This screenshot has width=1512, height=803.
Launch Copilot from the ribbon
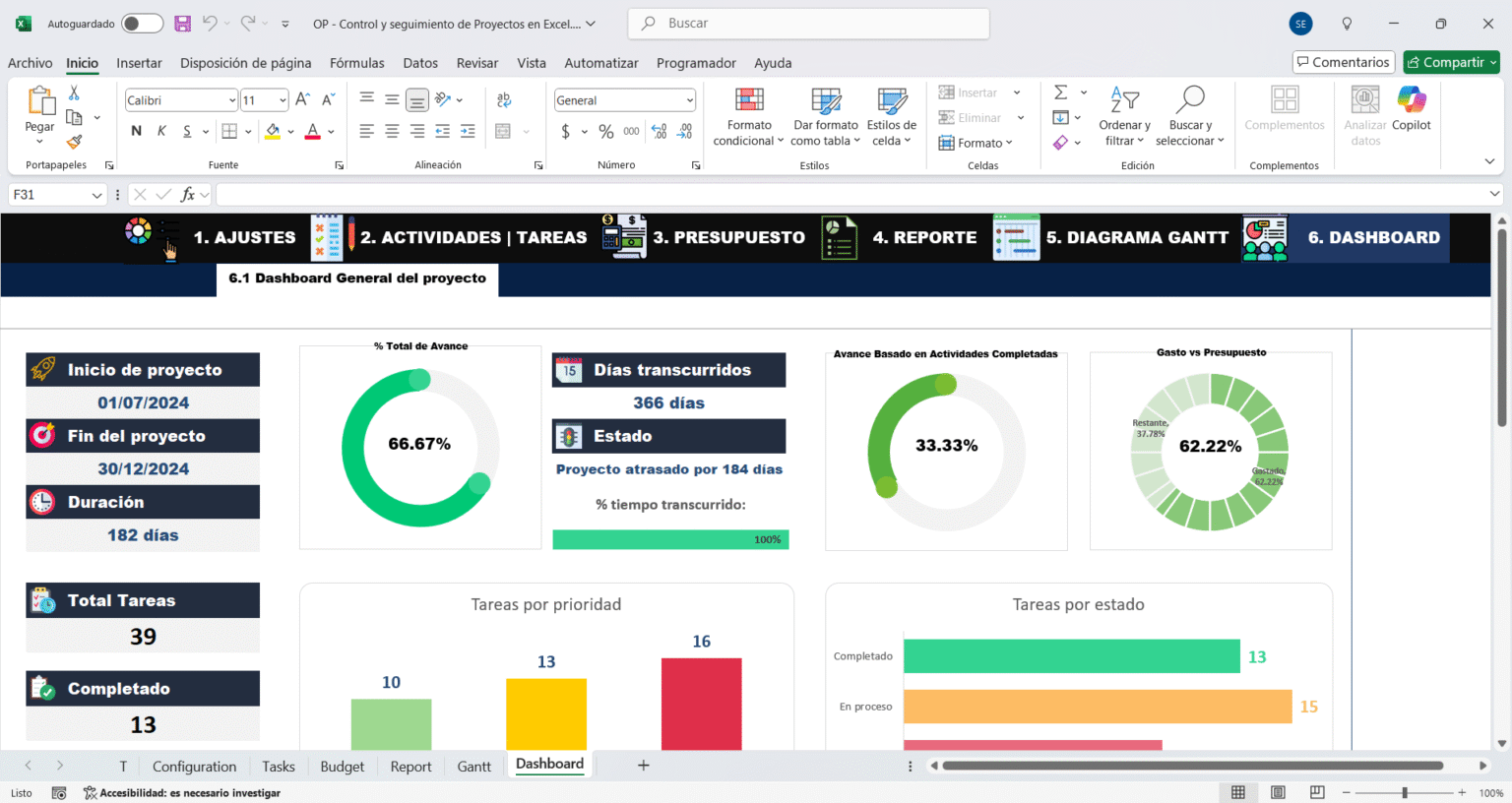click(1412, 108)
